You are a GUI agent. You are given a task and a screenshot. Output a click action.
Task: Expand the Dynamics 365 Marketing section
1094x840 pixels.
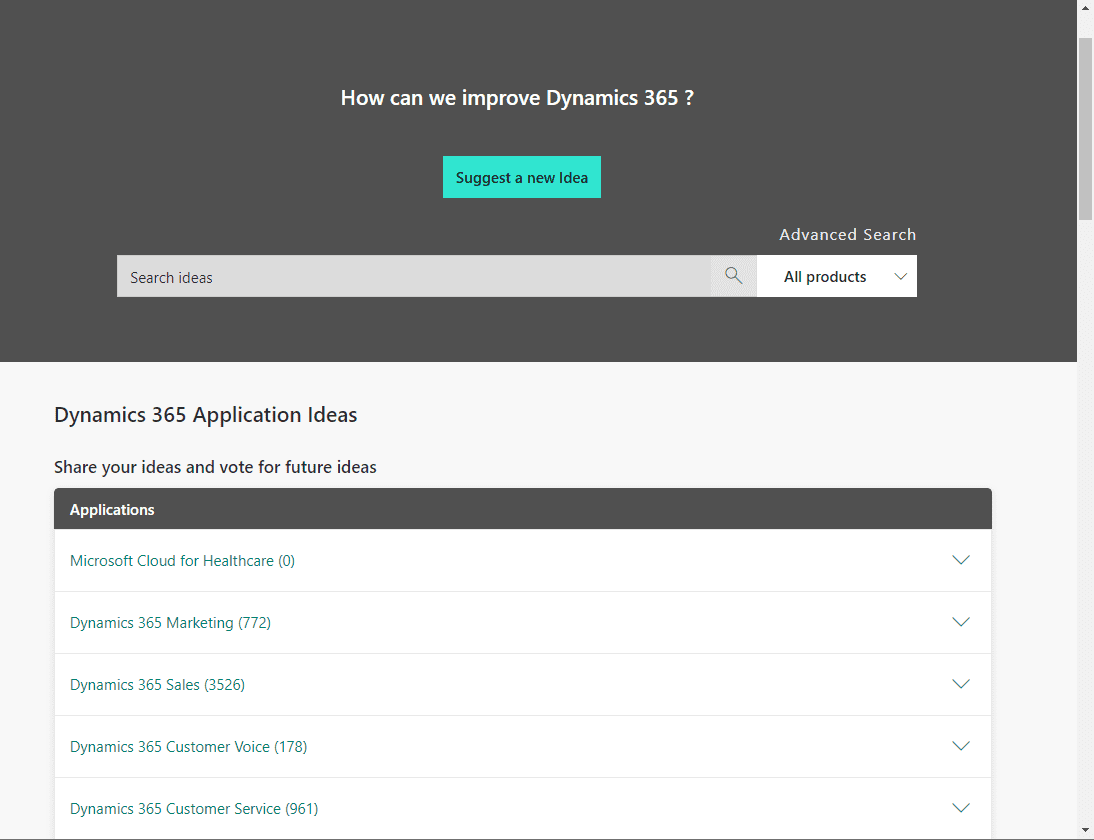[x=960, y=622]
